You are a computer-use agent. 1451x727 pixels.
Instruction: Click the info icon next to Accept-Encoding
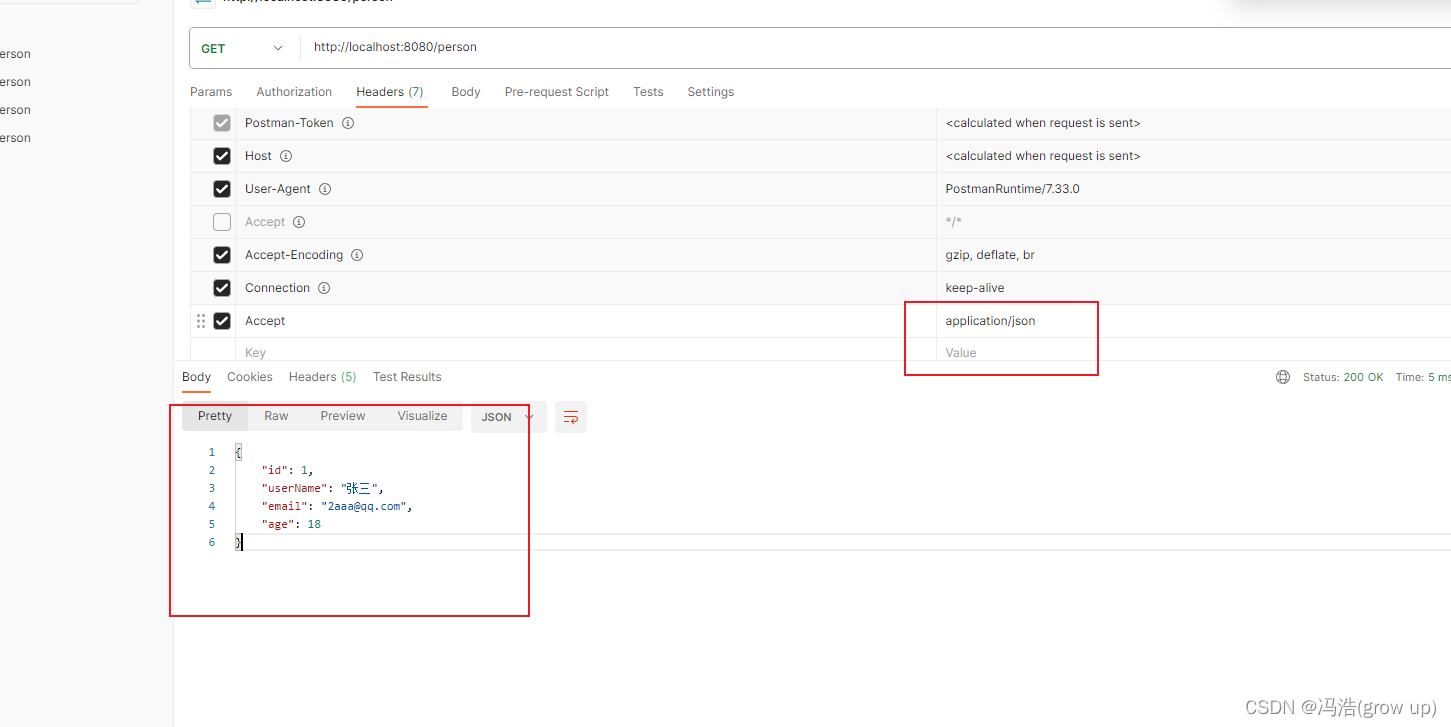click(x=357, y=255)
